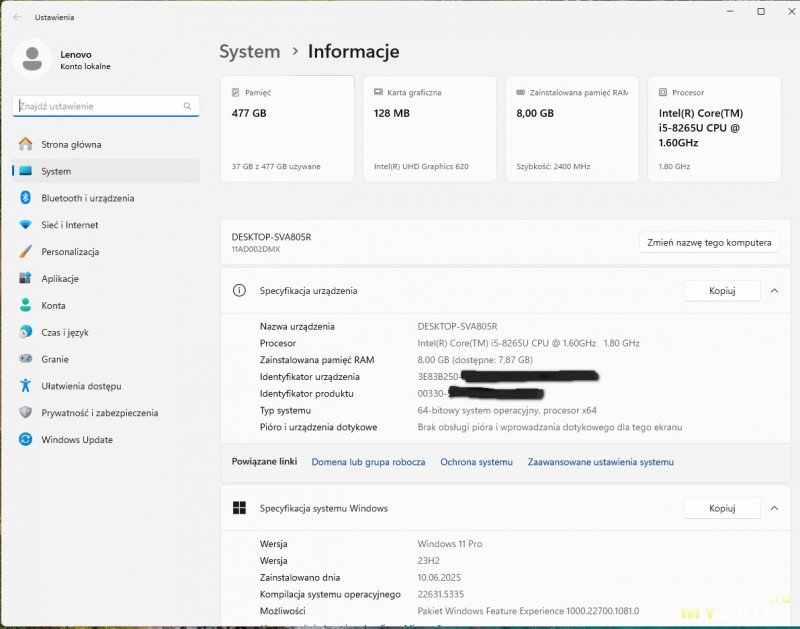
Task: Click the Pakiet Windows Feature Experience value
Action: point(528,611)
